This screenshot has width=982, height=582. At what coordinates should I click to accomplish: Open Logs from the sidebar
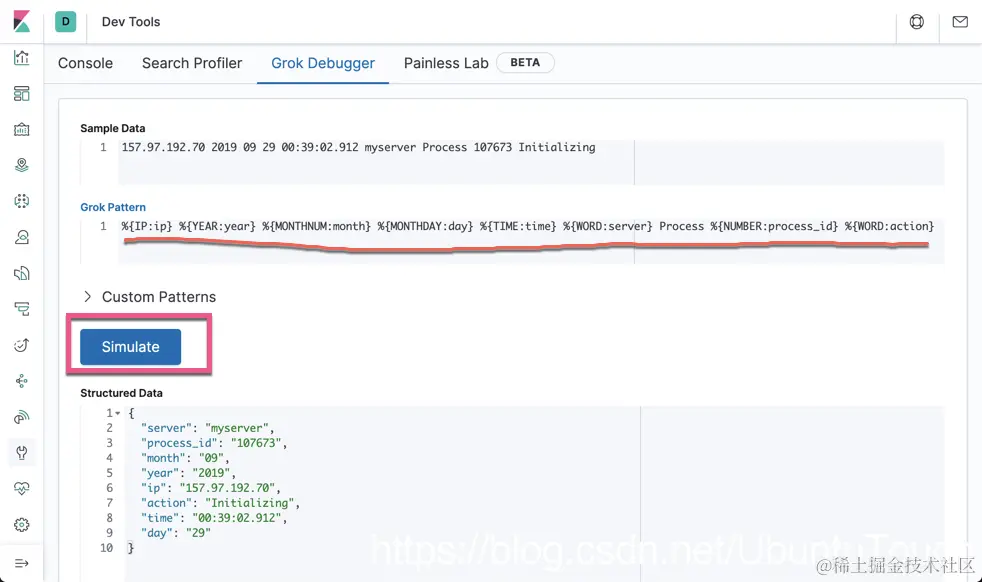tap(21, 273)
